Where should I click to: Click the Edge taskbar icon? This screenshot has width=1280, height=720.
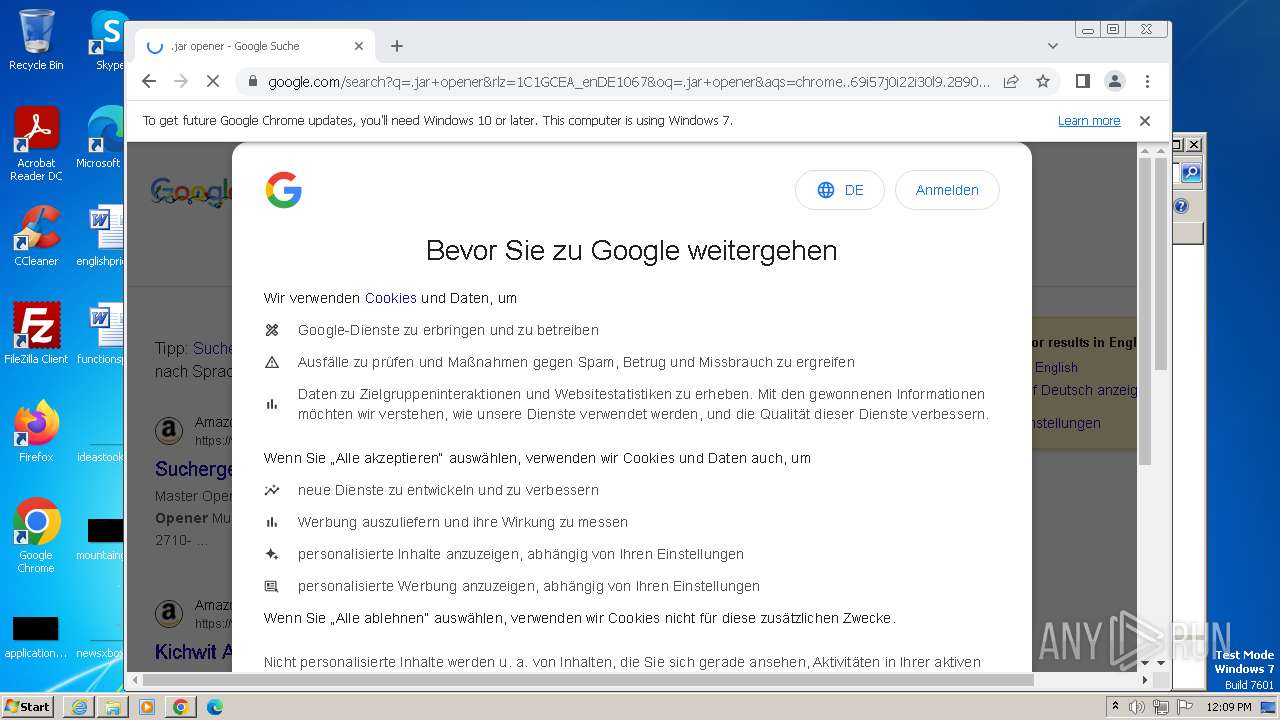point(215,707)
